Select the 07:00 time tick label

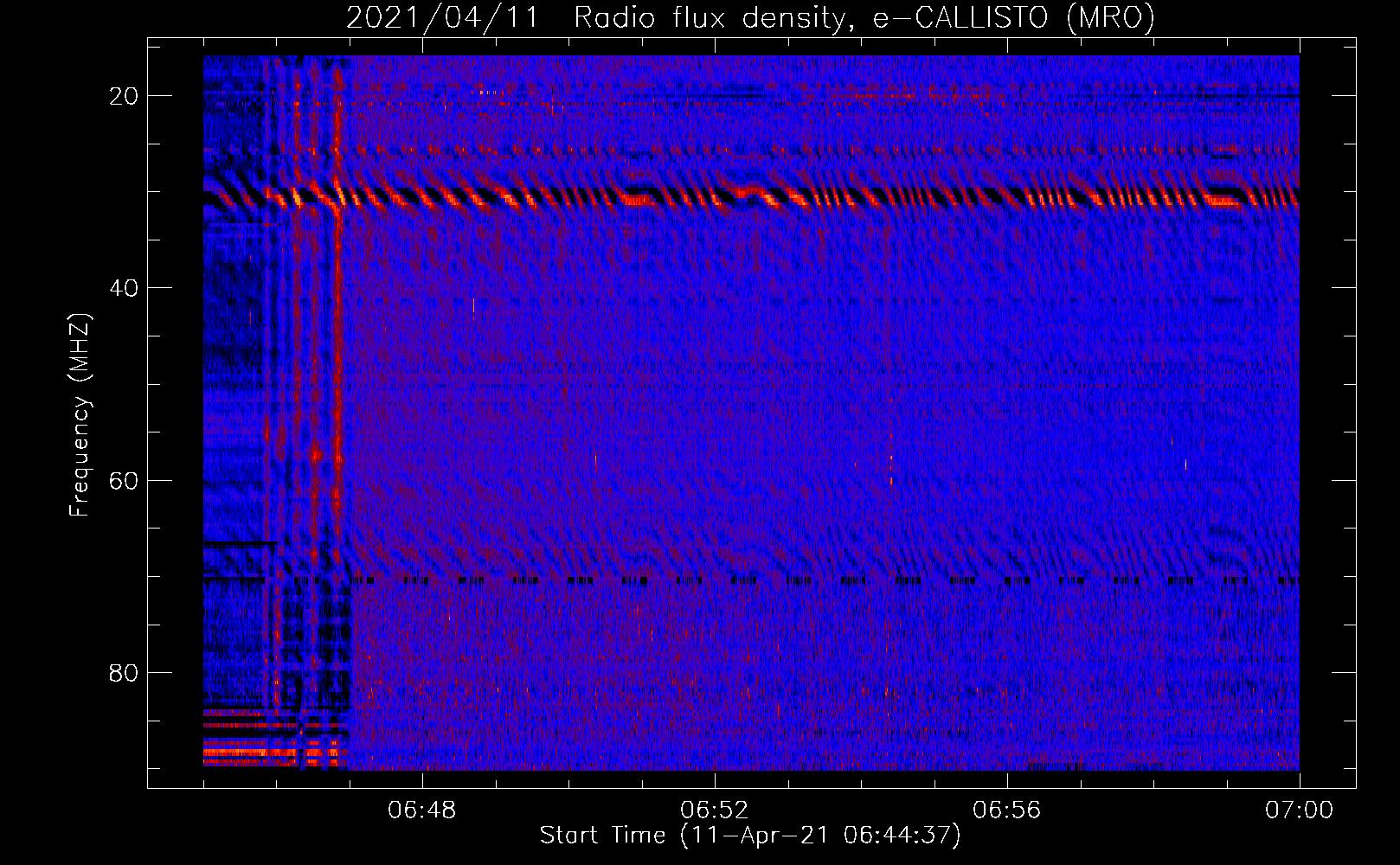[1299, 811]
